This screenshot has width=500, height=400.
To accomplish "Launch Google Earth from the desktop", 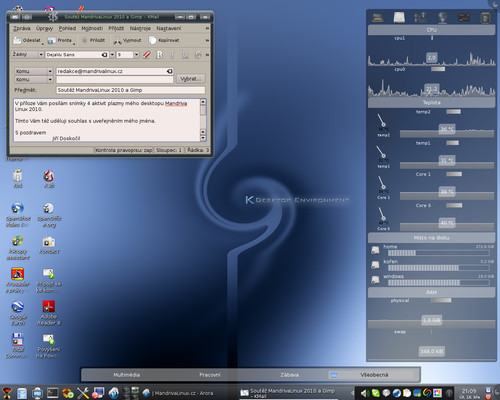I will tap(17, 306).
